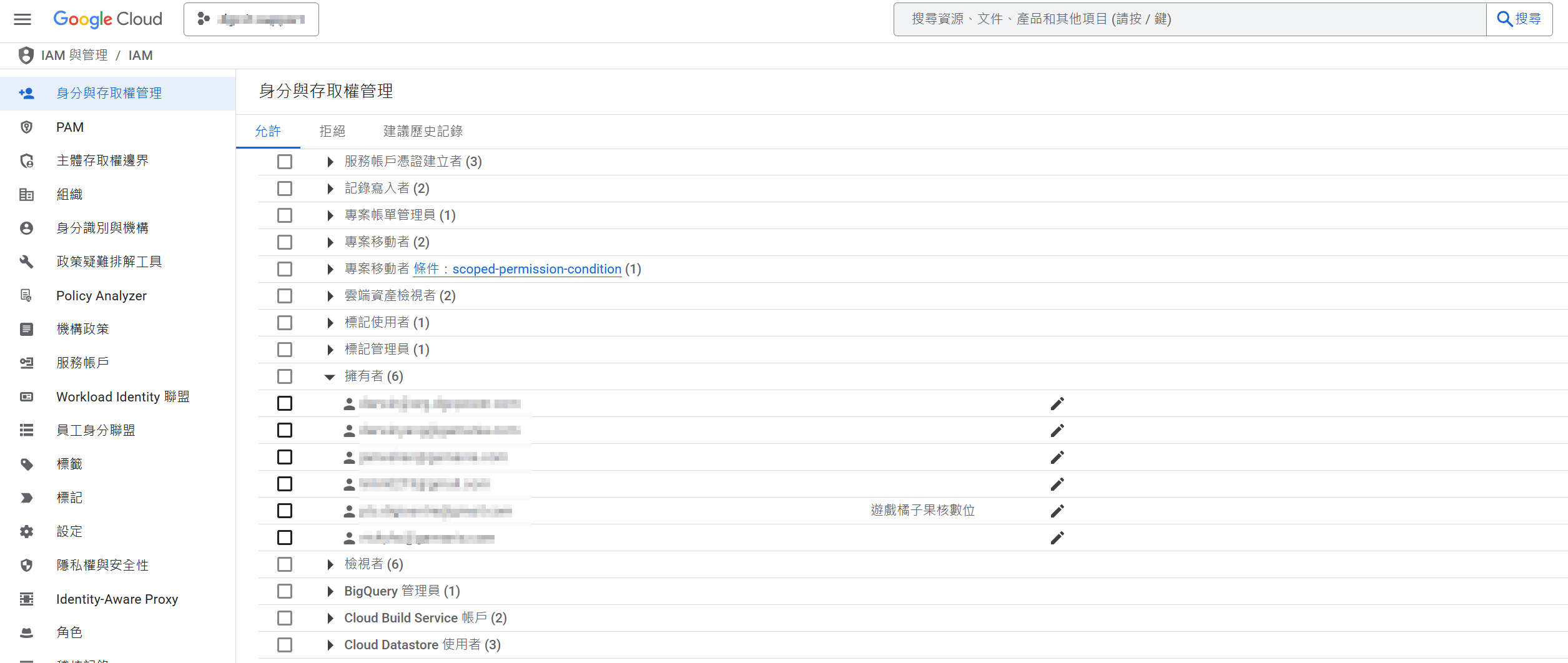Click the 遊戲橘子果核數位 name text
The width and height of the screenshot is (1568, 663).
pyautogui.click(x=923, y=511)
